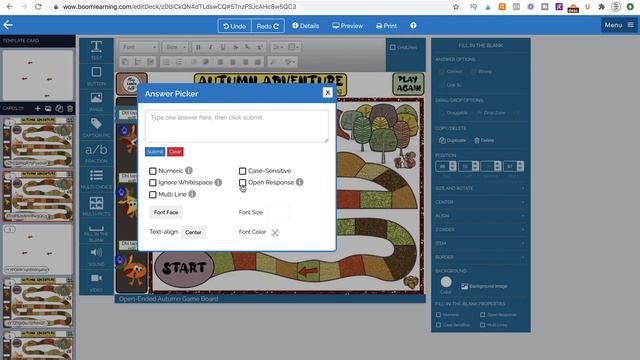Viewport: 640px width, 360px height.
Task: Open the help question mark icon
Action: [x=413, y=25]
